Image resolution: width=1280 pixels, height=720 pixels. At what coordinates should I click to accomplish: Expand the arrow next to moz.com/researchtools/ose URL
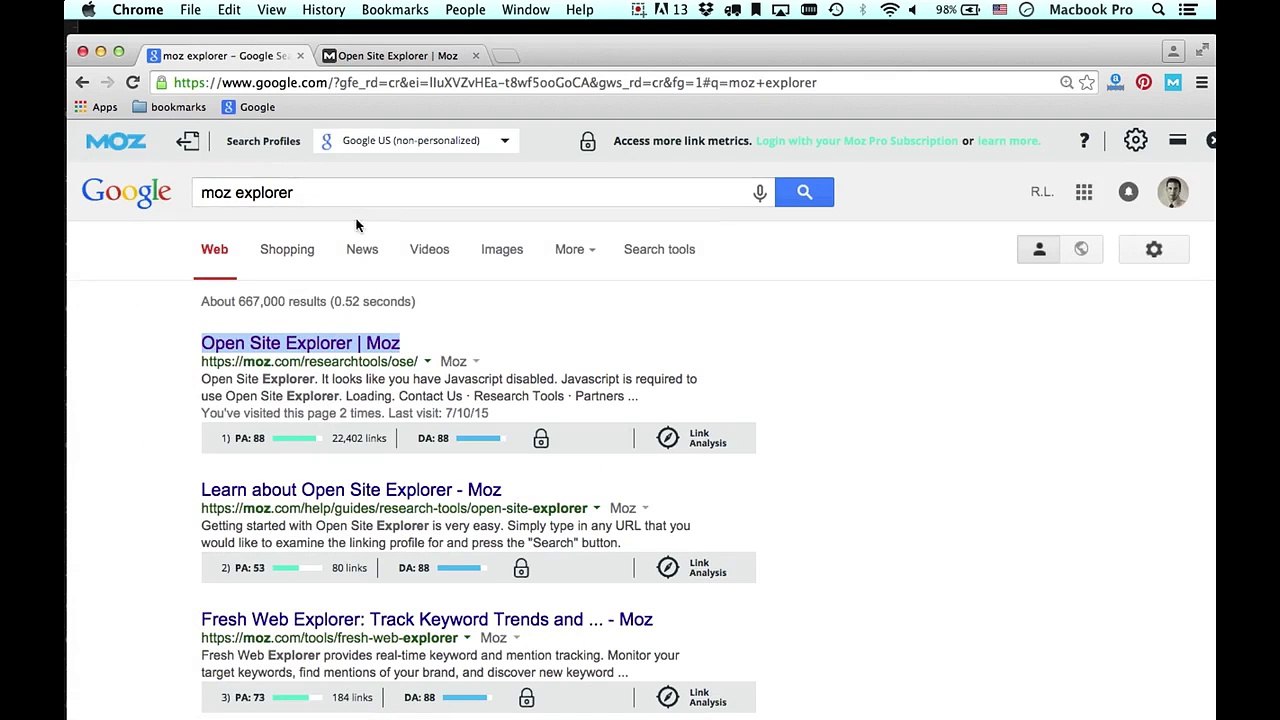[x=427, y=362]
